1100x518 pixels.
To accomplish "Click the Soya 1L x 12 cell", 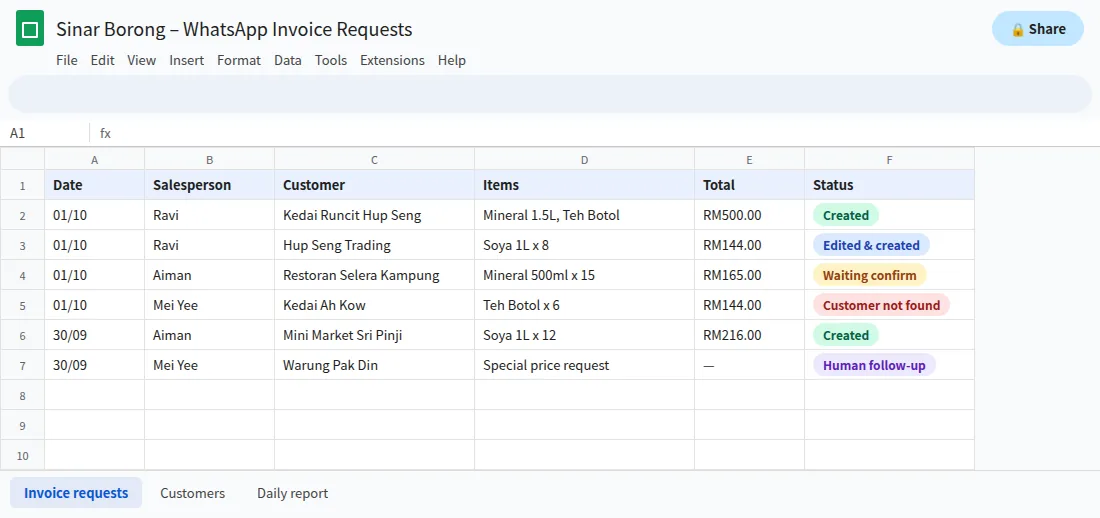I will point(584,335).
